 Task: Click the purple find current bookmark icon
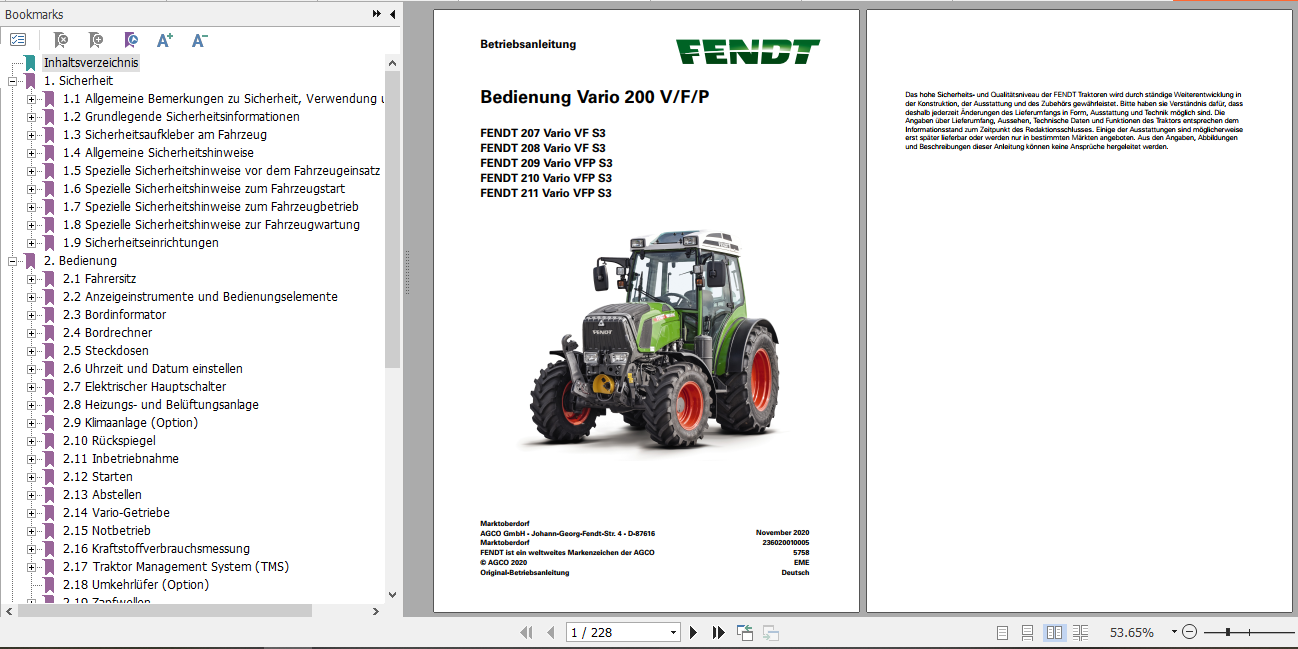click(131, 40)
